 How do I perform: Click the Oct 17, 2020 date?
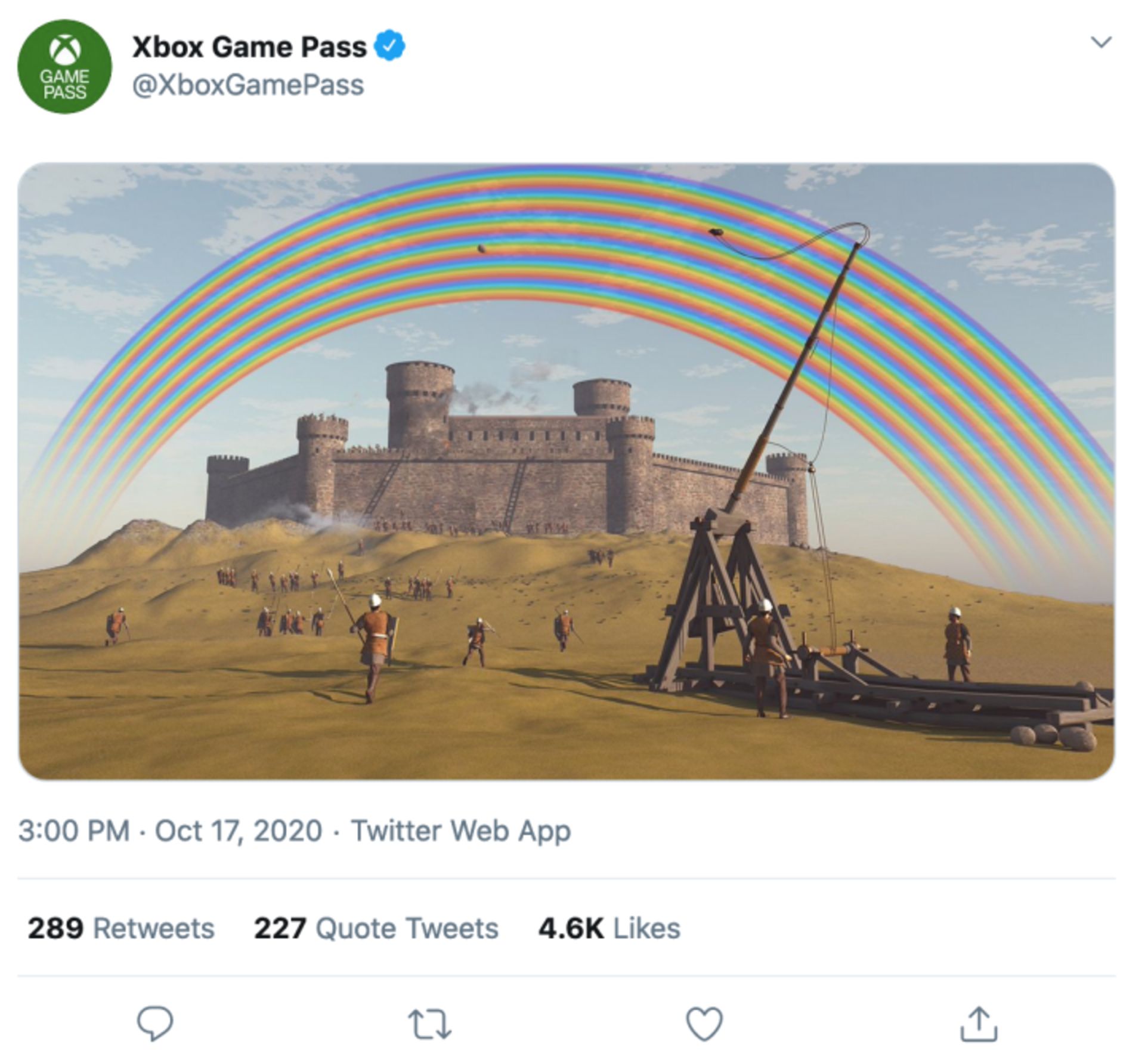click(x=239, y=831)
